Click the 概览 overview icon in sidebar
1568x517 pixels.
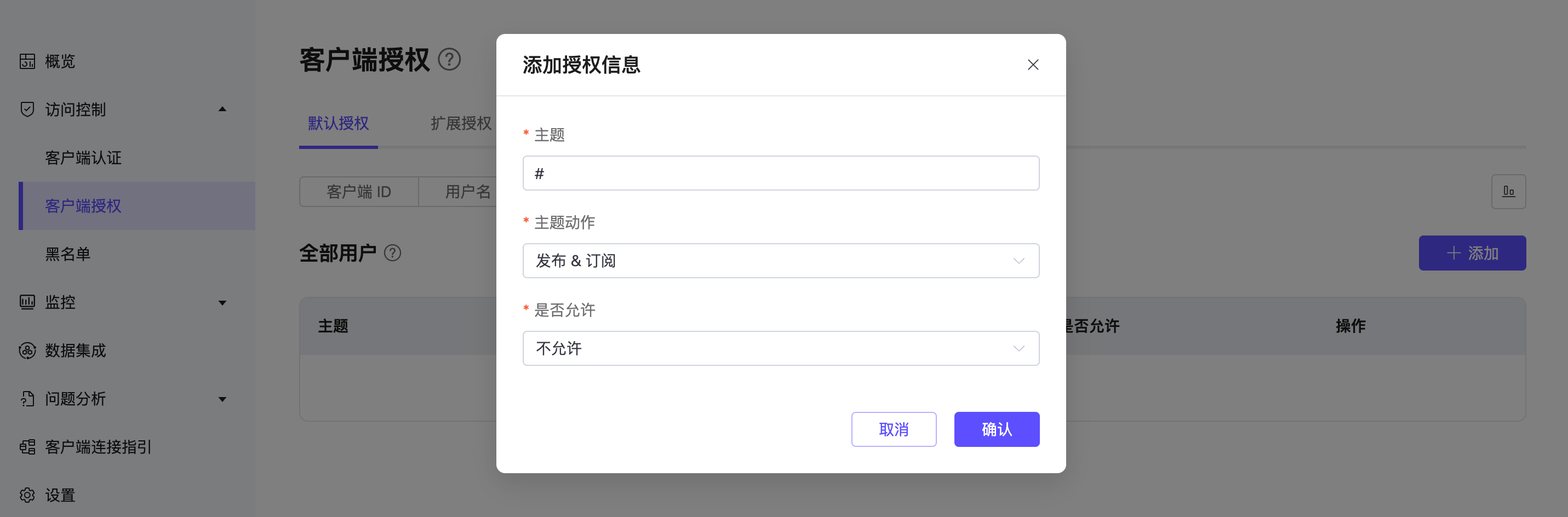point(27,61)
